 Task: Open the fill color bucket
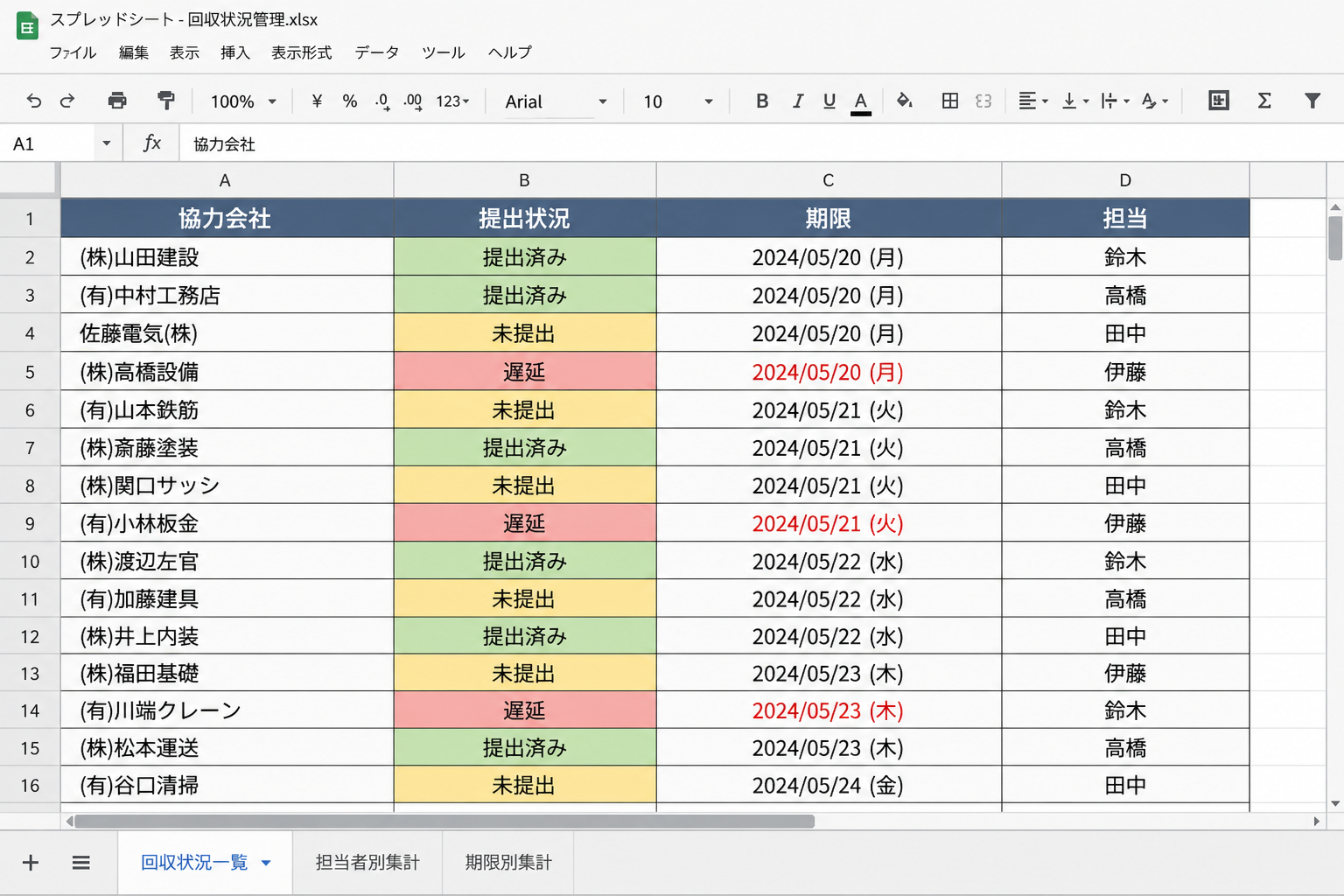905,101
